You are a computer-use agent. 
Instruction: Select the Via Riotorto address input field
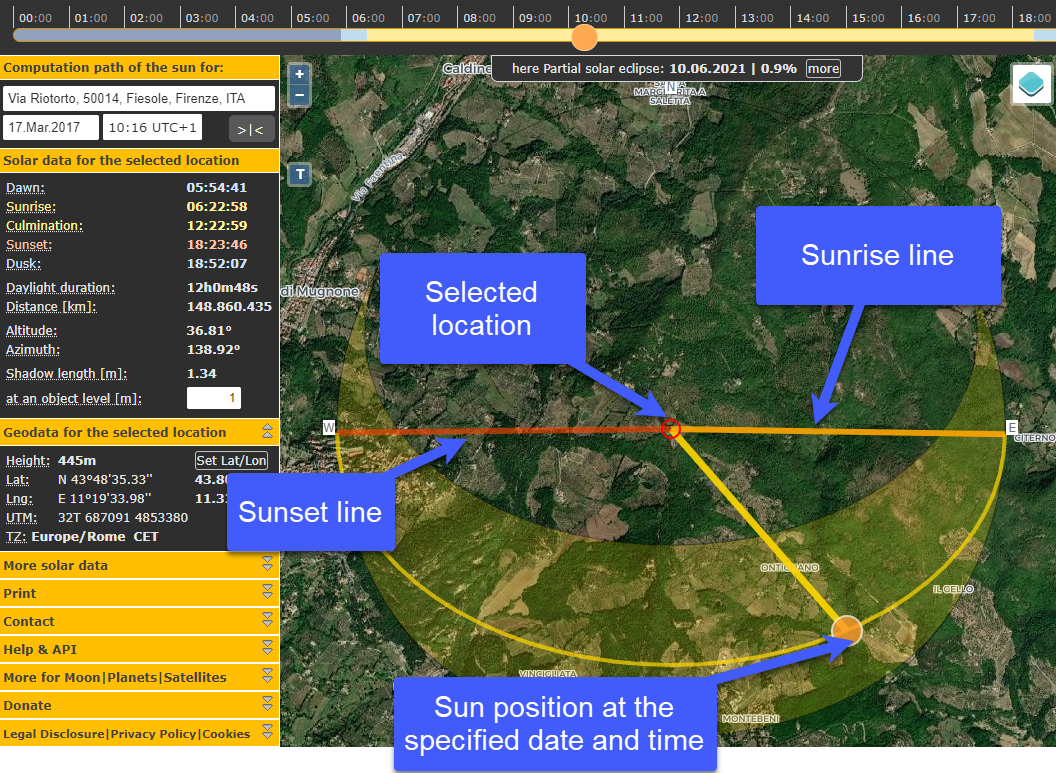tap(139, 97)
